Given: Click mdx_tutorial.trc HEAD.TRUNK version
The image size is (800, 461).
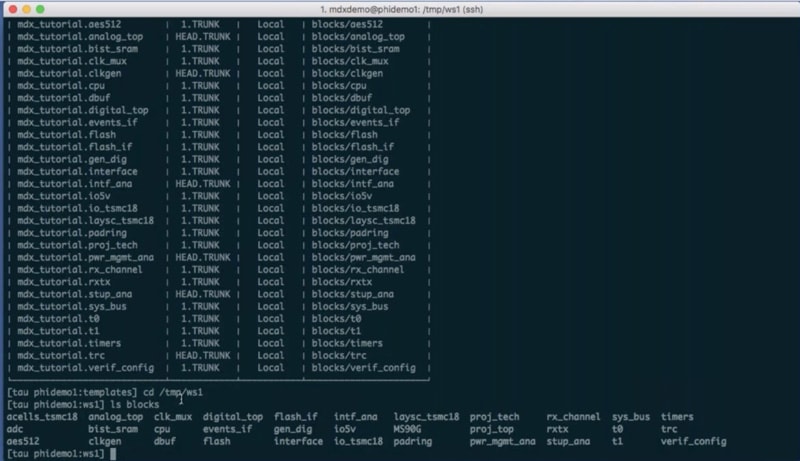Looking at the screenshot, I should 203,355.
